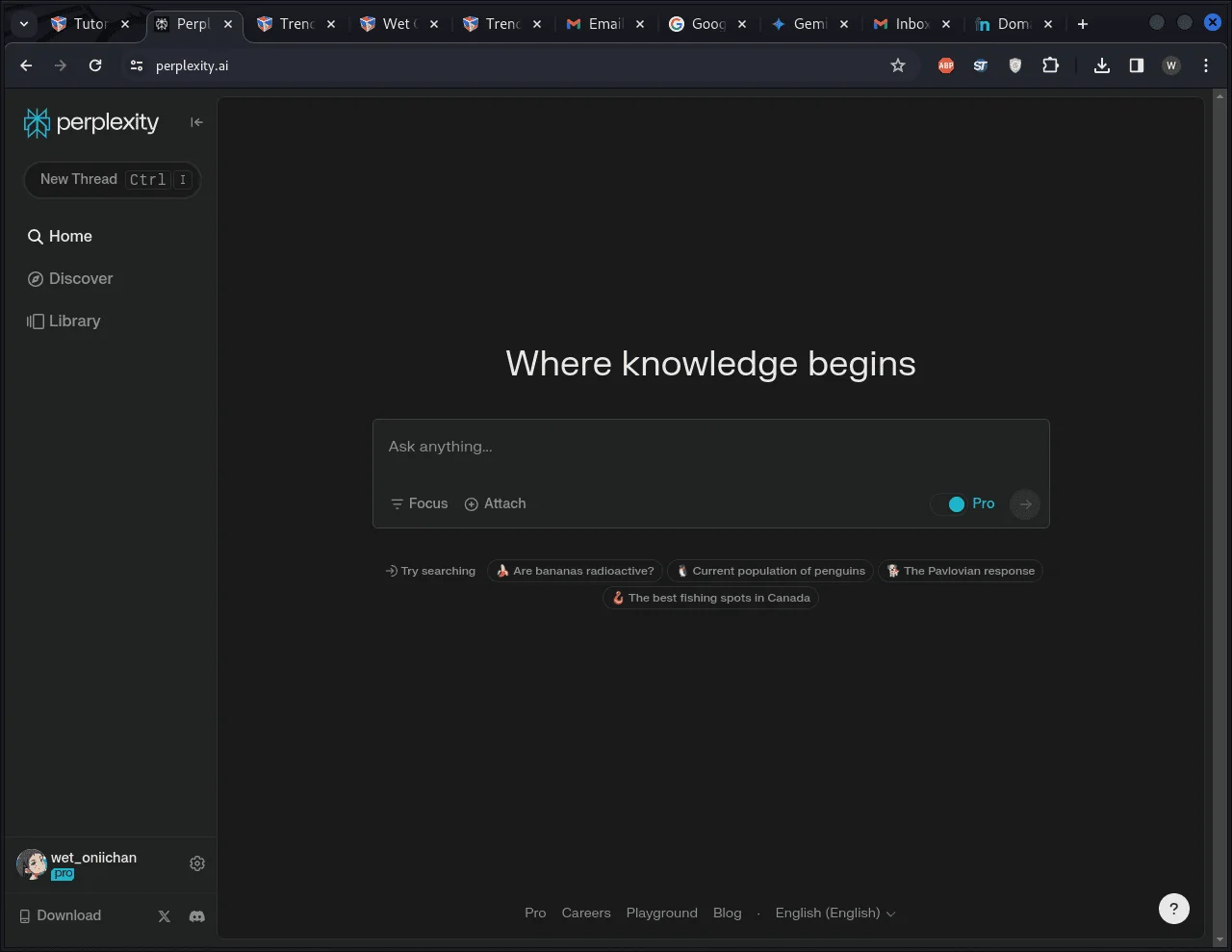Open the Playground footer link

tap(662, 913)
